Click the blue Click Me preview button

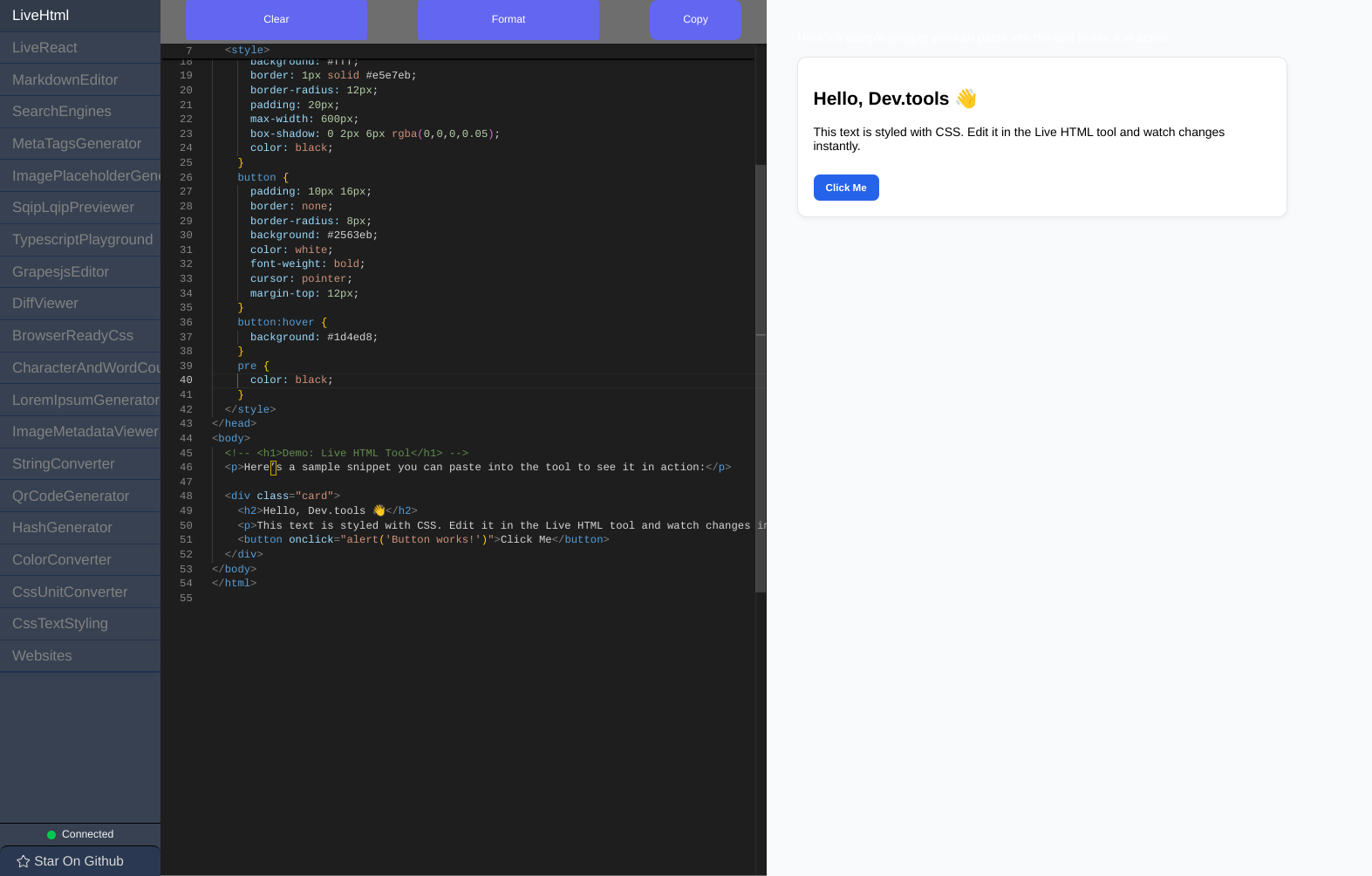pos(846,188)
